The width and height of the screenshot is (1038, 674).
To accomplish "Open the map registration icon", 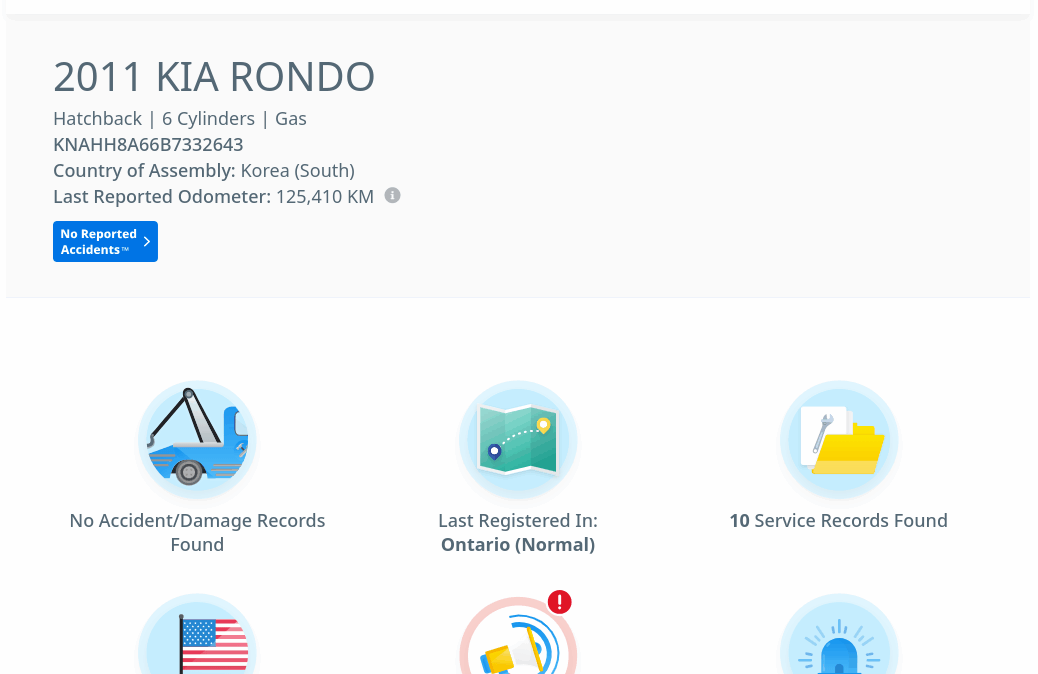I will (518, 440).
